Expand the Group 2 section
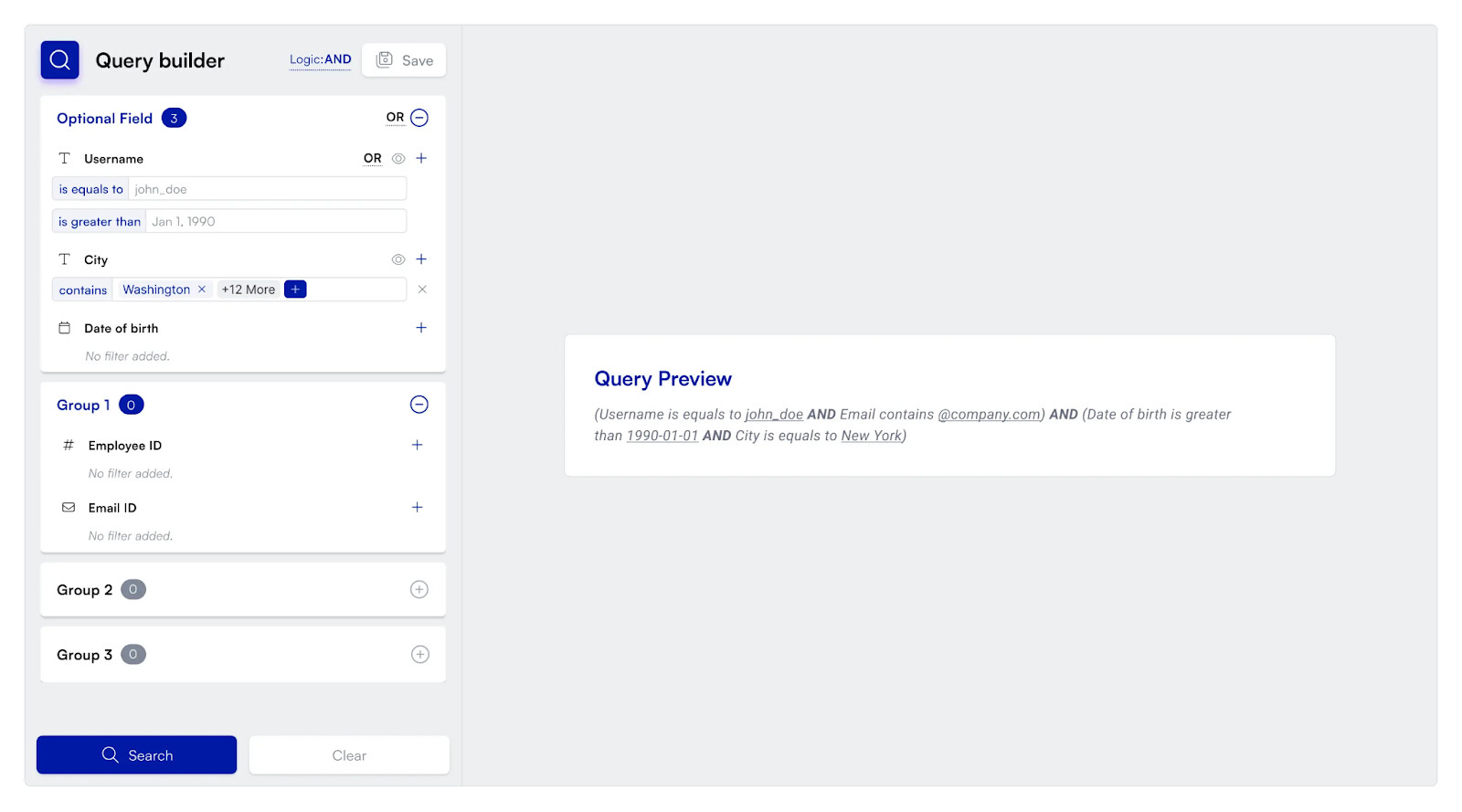1462x812 pixels. coord(419,590)
